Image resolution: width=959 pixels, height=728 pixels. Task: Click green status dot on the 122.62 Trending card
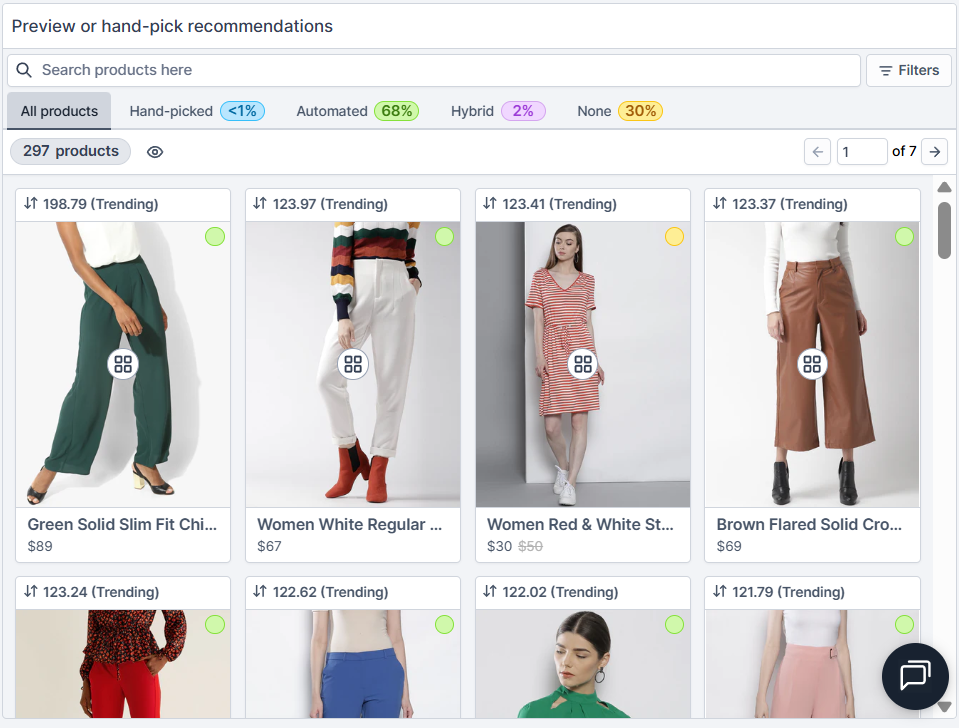pyautogui.click(x=445, y=625)
